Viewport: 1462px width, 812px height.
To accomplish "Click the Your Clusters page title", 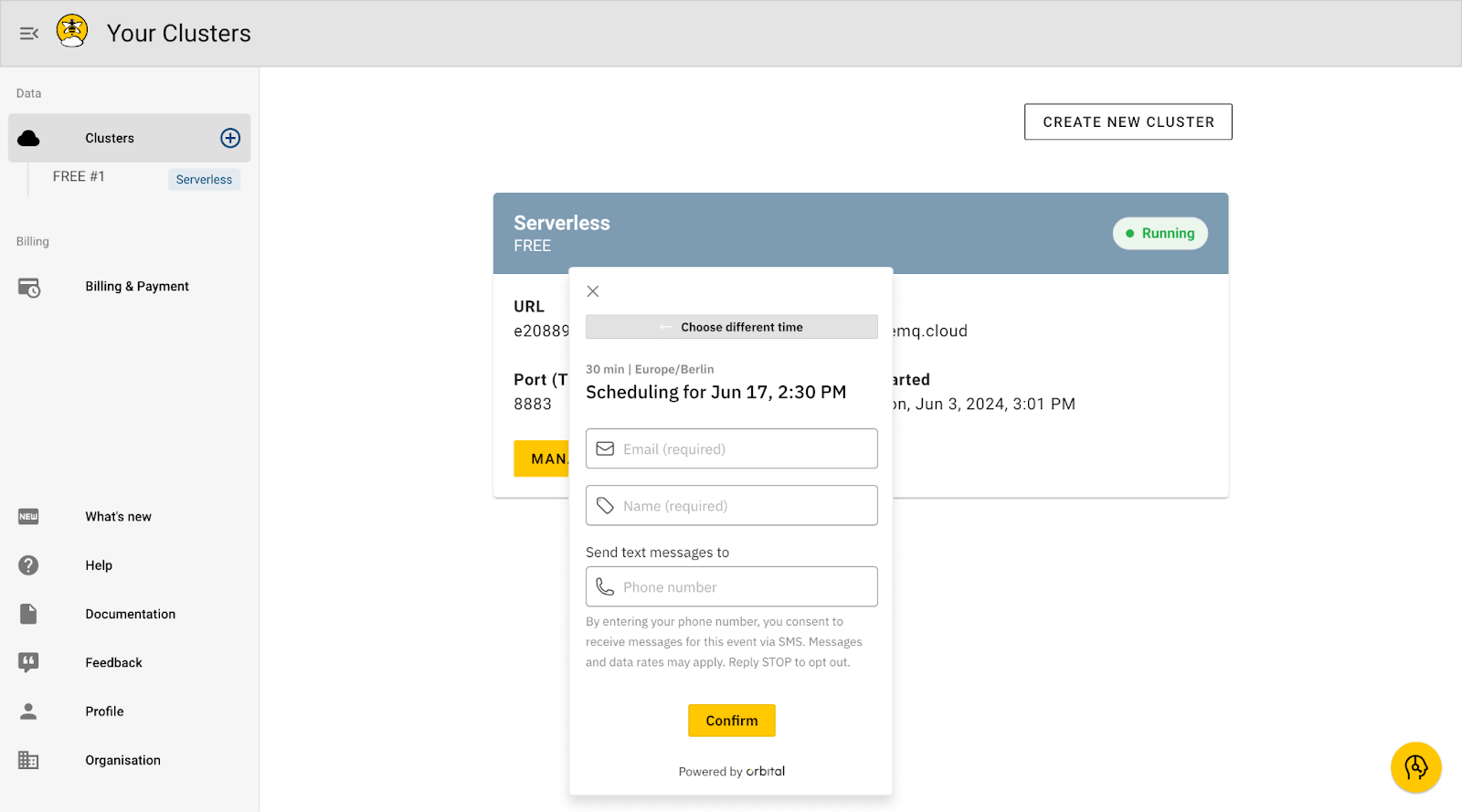I will pos(179,33).
